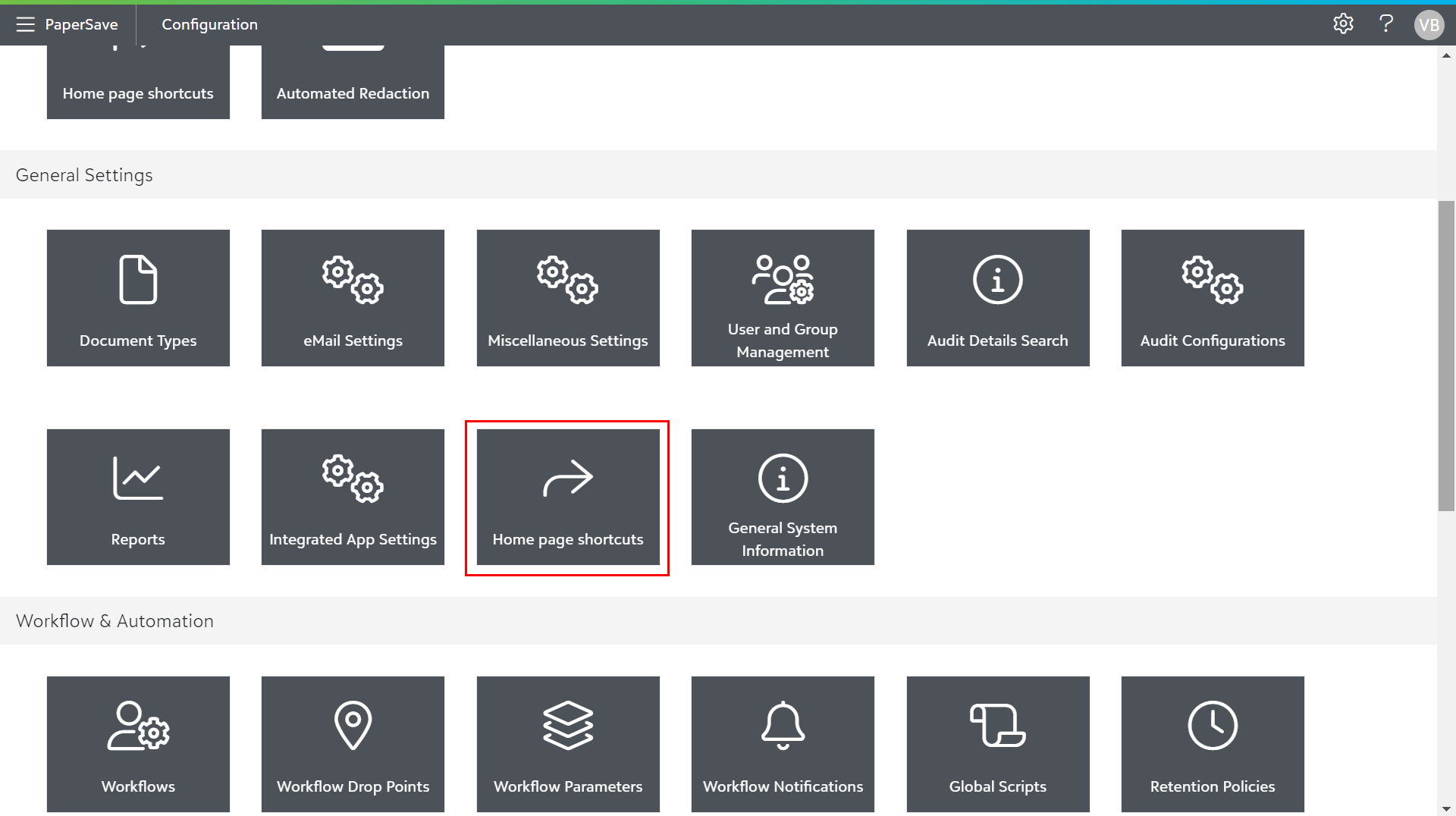Click the settings gear icon in header

[x=1343, y=24]
